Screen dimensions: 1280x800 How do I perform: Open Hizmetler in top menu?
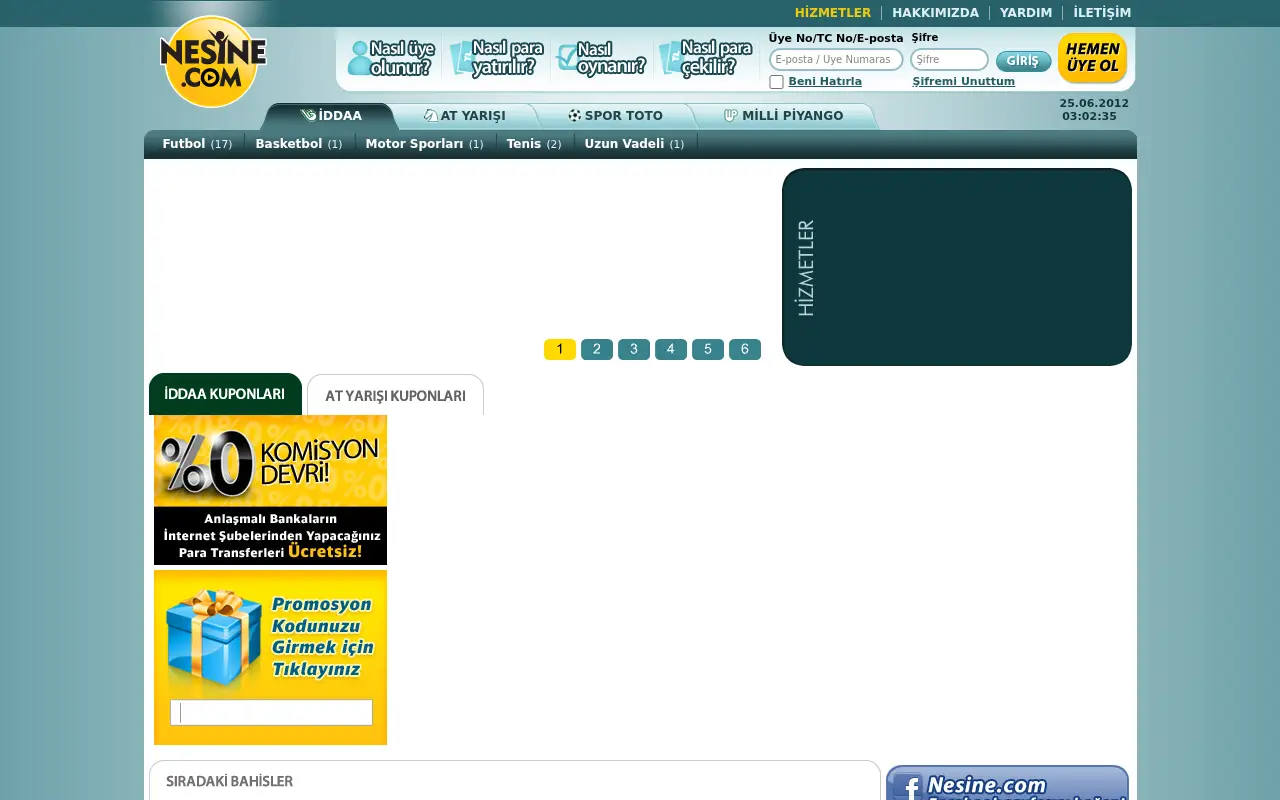833,13
